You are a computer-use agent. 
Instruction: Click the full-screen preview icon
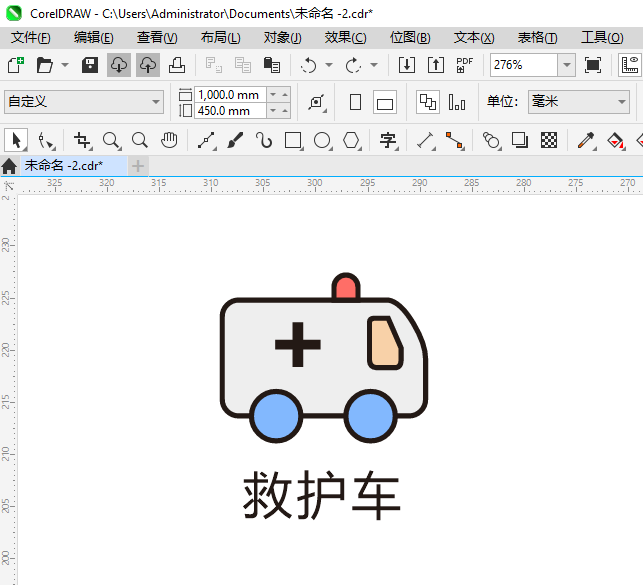click(593, 65)
